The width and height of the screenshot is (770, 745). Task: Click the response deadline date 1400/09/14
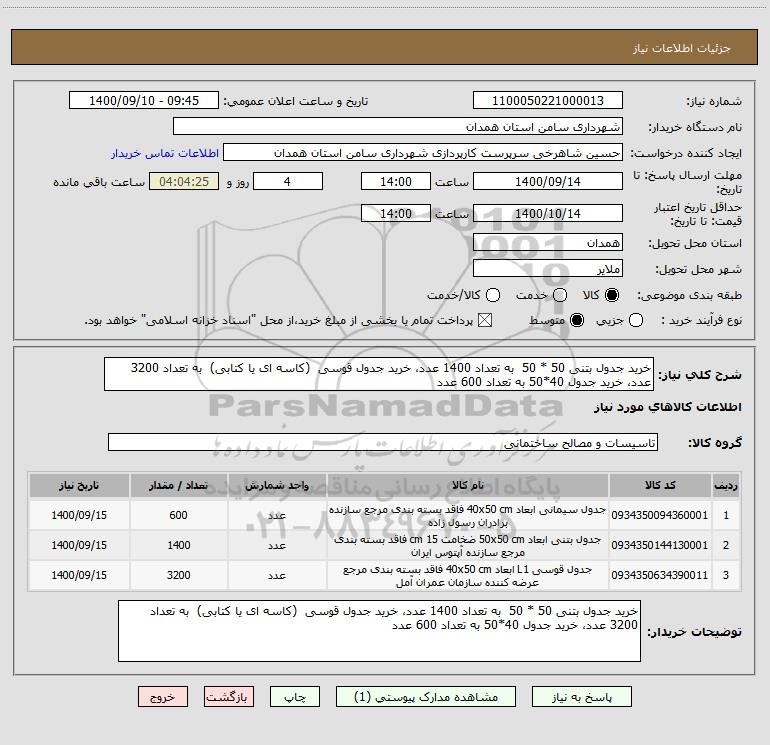coord(548,181)
